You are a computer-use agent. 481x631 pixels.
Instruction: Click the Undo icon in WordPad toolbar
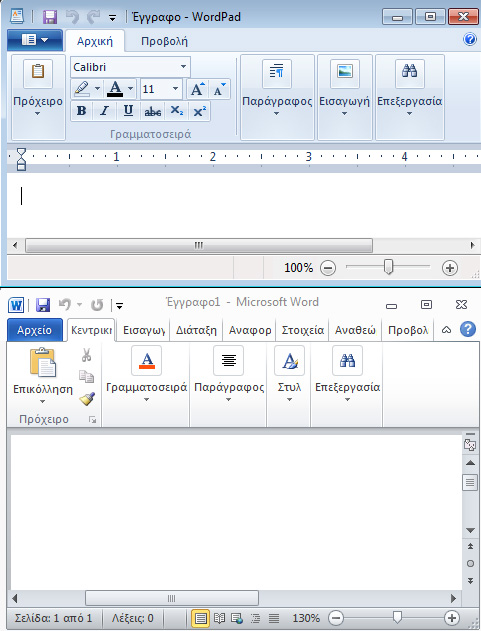72,17
